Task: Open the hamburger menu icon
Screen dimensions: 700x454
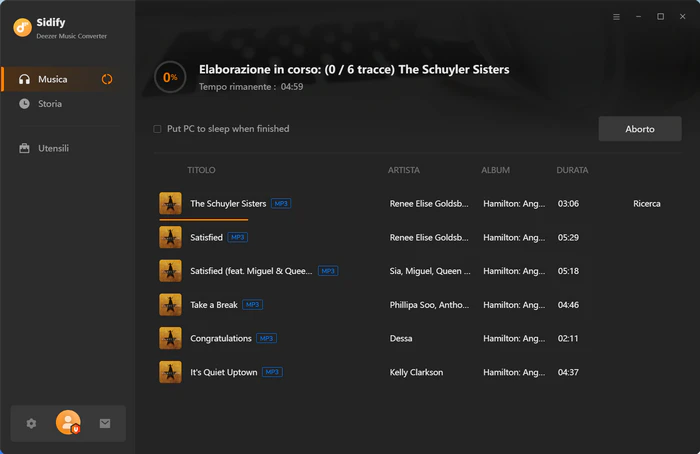Action: [x=616, y=17]
